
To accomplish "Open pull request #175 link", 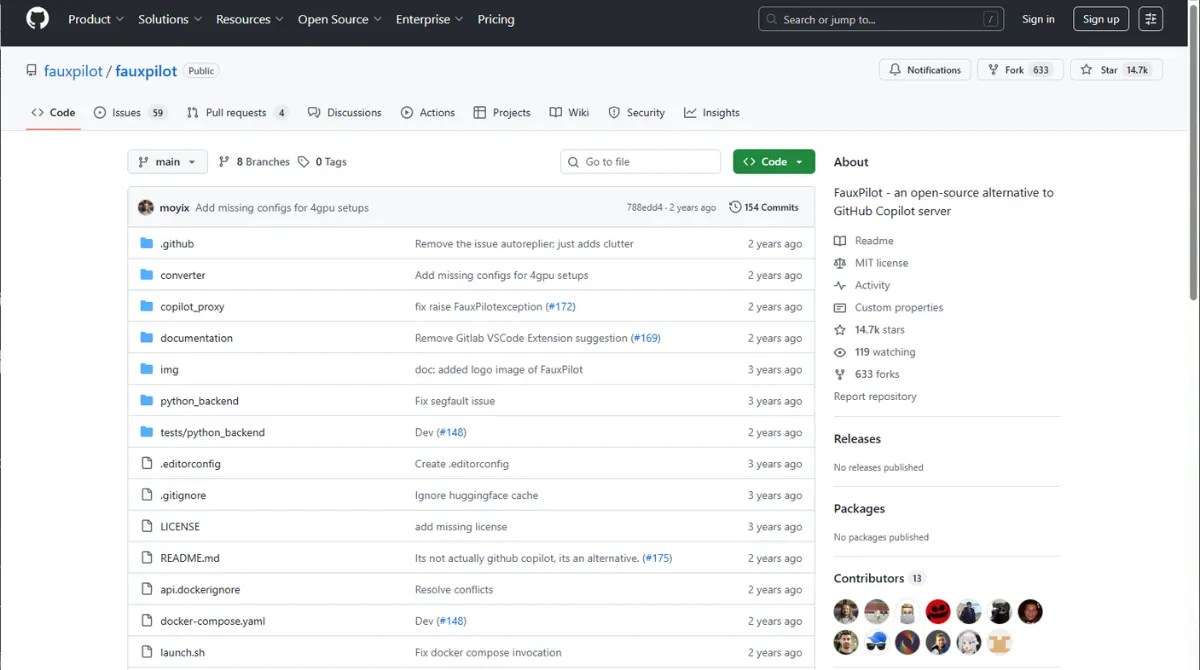I will pos(657,559).
